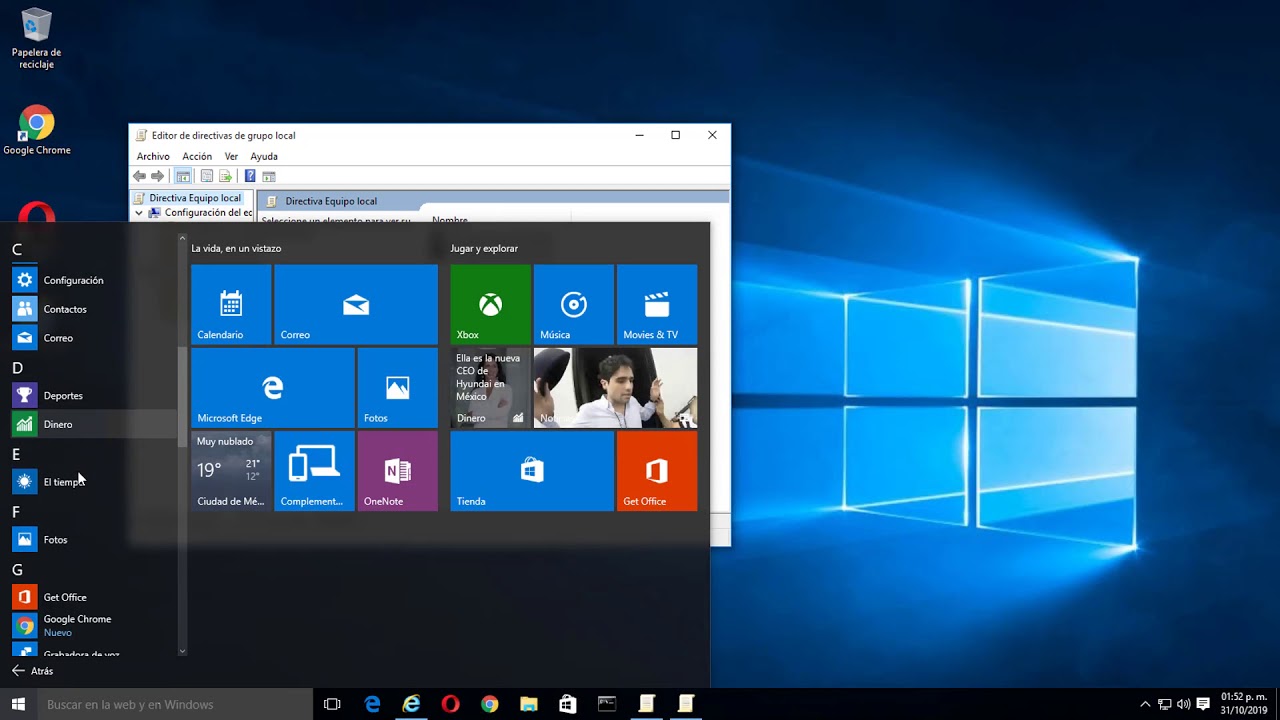Viewport: 1280px width, 720px height.
Task: Open Task View on the taskbar
Action: (333, 704)
